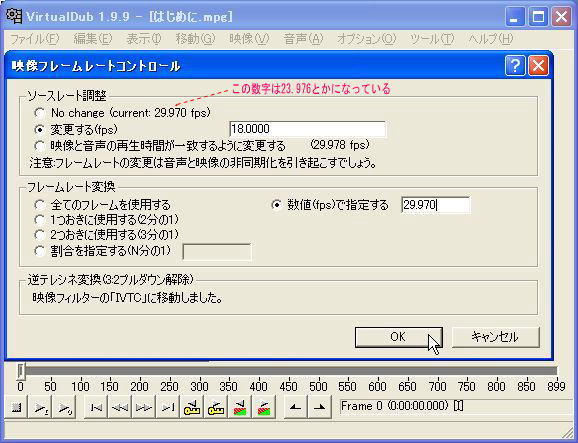Click the 「IVTC」に移動しました notice text
Viewport: 578px width, 443px height.
tap(127, 298)
